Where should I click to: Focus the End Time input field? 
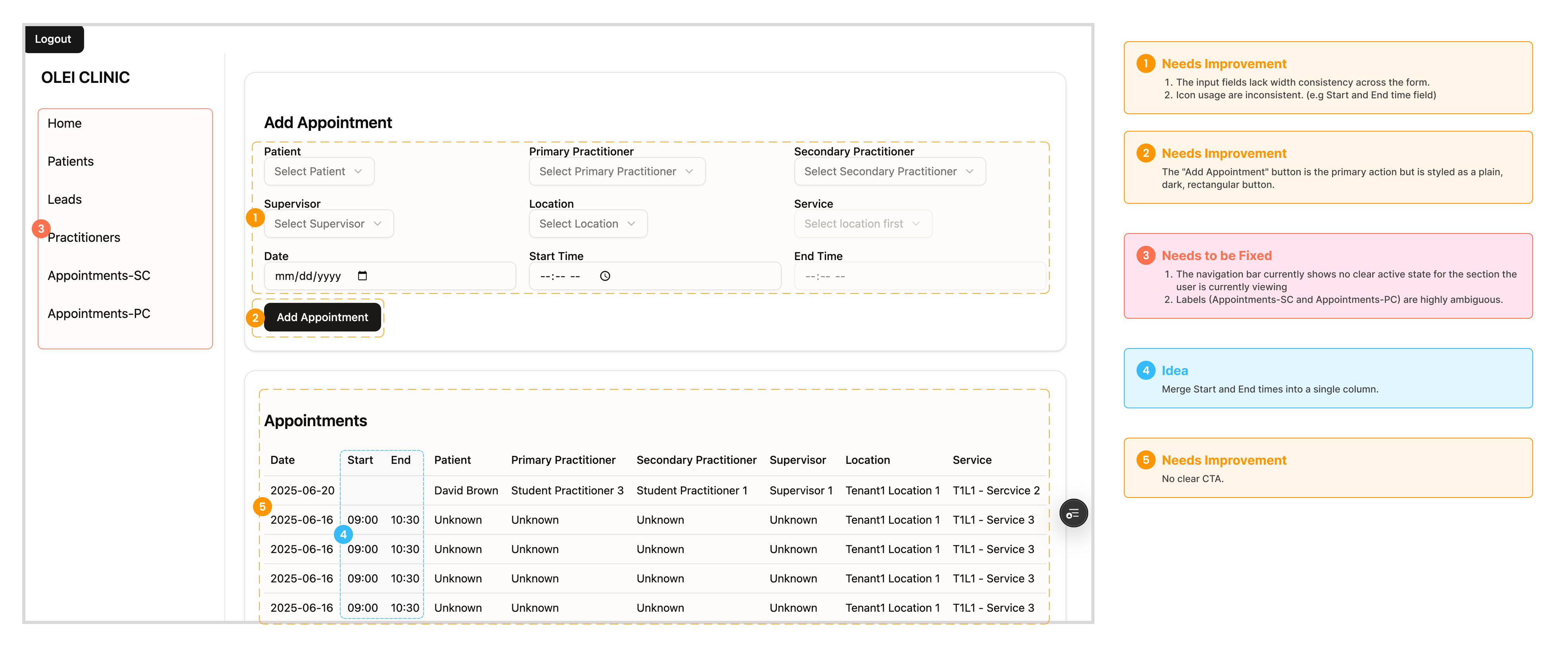(x=920, y=276)
